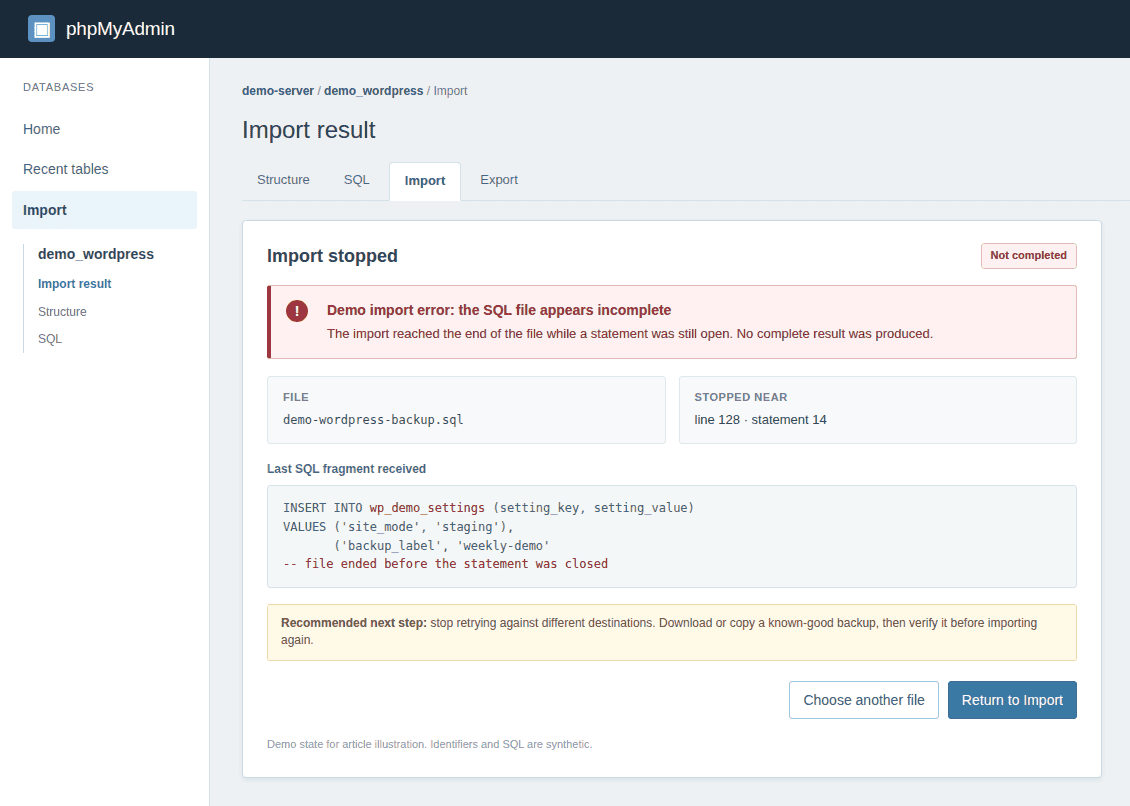The image size is (1130, 806).
Task: Select demo_wordpress database in sidebar
Action: (x=96, y=254)
